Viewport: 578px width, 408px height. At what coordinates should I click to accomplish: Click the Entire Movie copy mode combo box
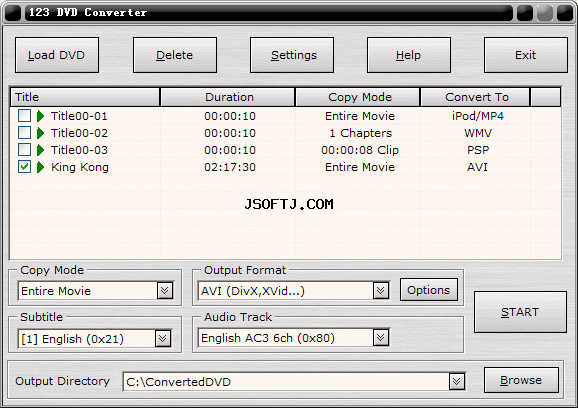(95, 291)
